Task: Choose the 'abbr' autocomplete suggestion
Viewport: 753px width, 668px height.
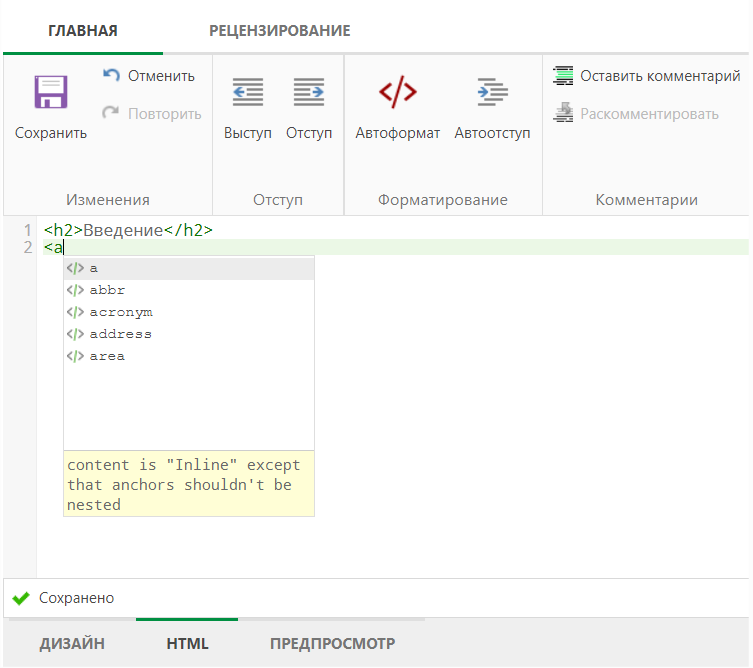Action: point(189,290)
